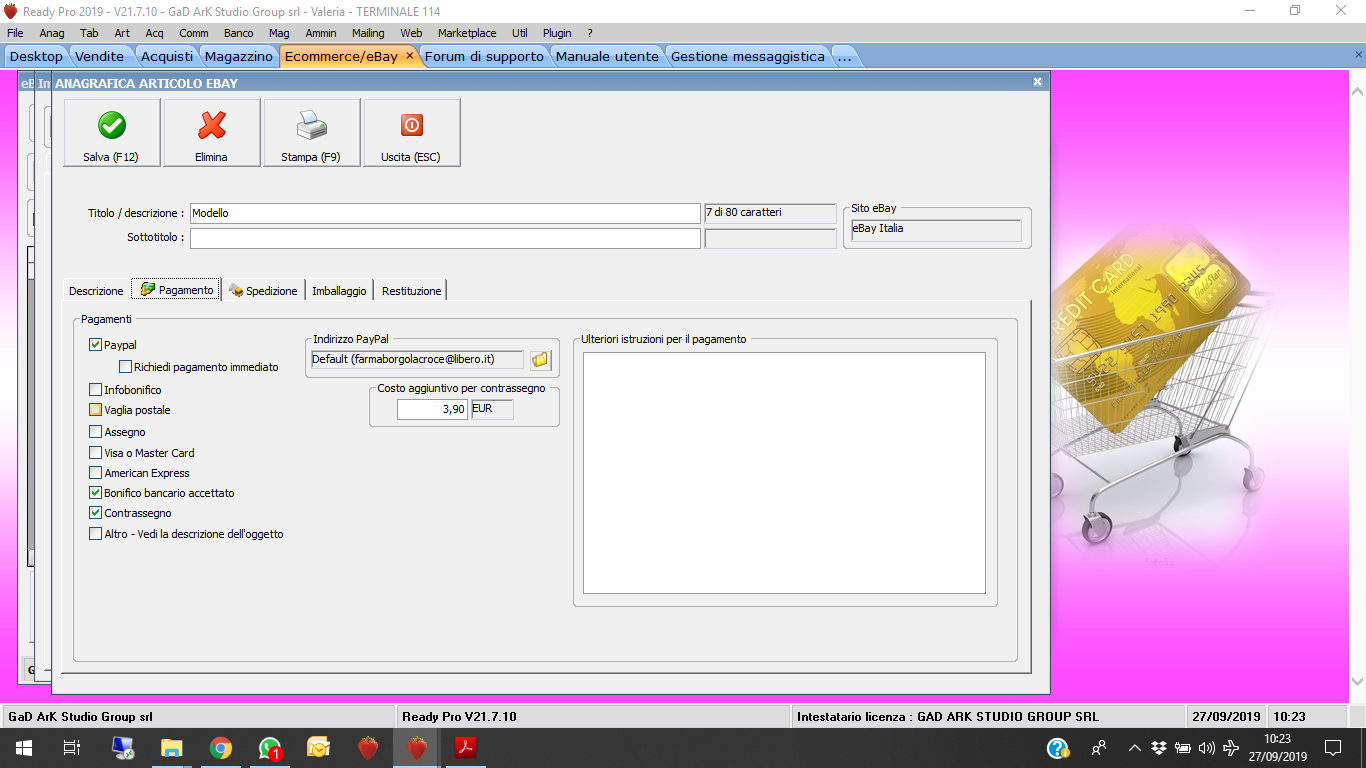The height and width of the screenshot is (768, 1366).
Task: Open File Explorer from the taskbar
Action: (172, 748)
